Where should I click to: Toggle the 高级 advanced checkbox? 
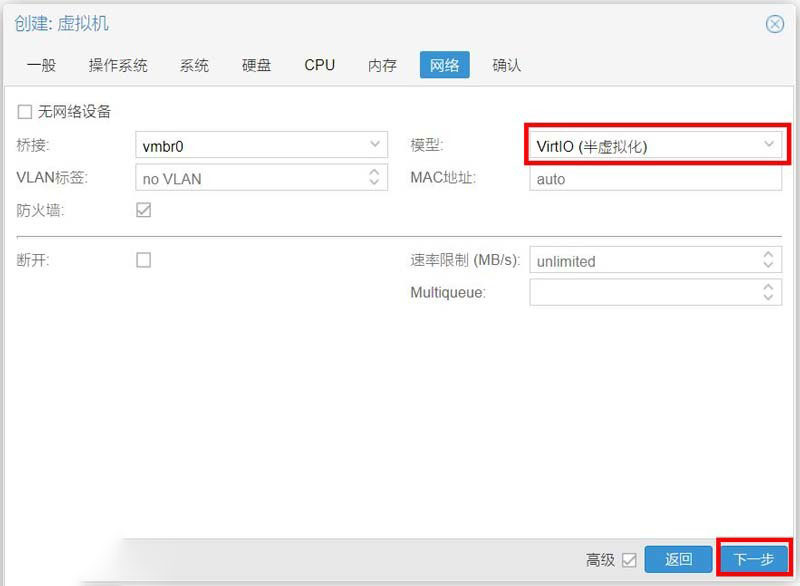pos(629,560)
